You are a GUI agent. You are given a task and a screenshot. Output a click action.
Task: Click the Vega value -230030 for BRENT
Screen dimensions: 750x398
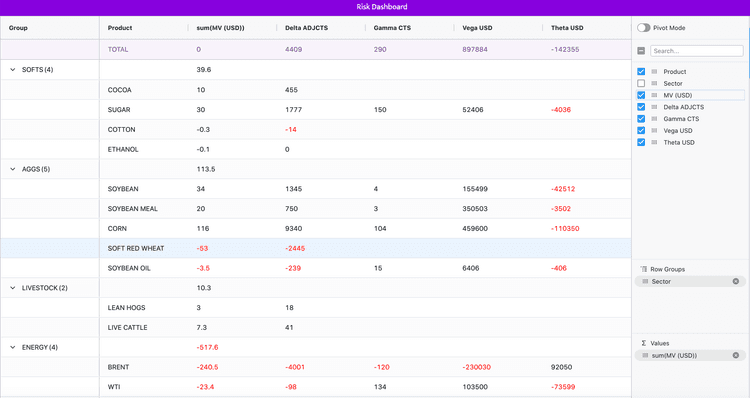click(x=476, y=367)
